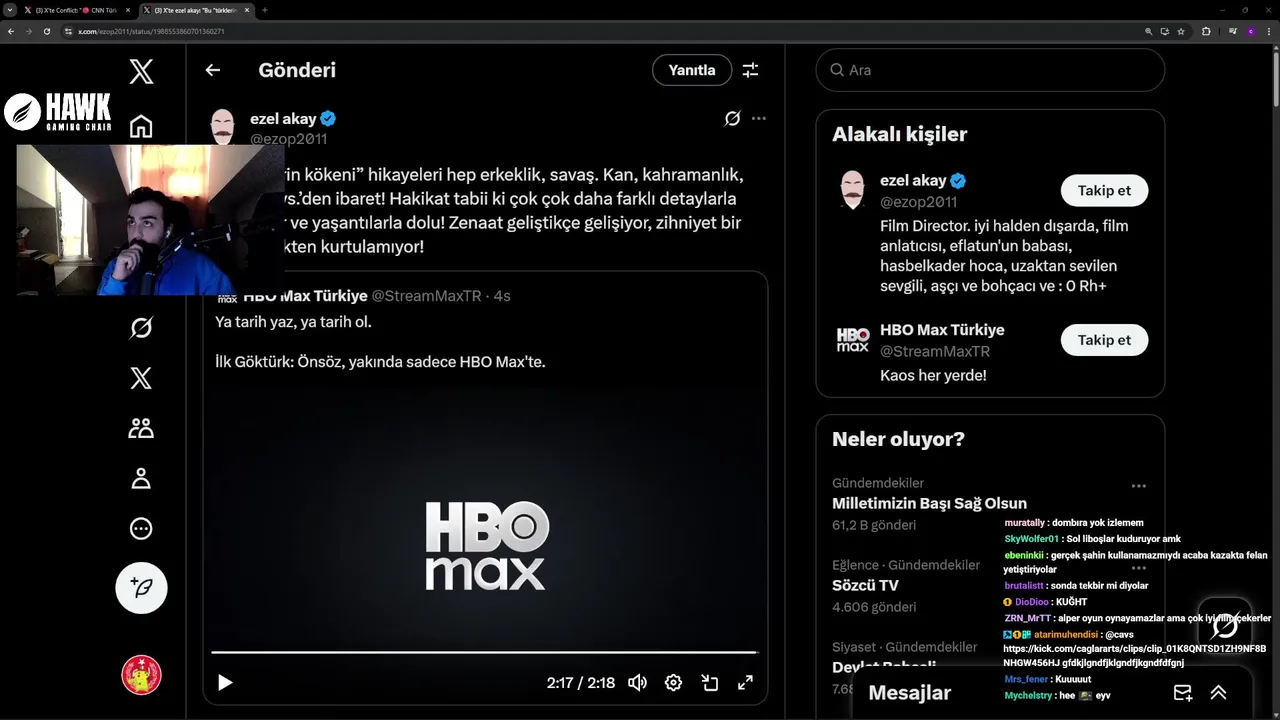Go back with the Gönderi back arrow
The height and width of the screenshot is (720, 1280).
click(212, 70)
